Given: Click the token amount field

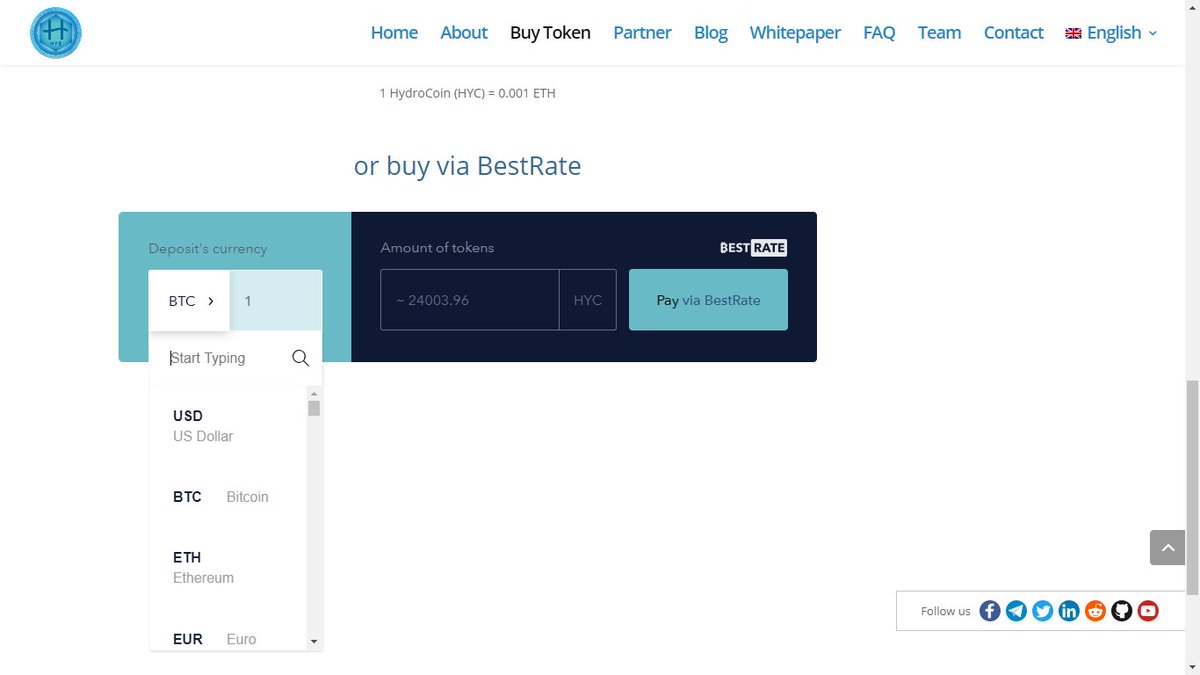Looking at the screenshot, I should [x=469, y=300].
